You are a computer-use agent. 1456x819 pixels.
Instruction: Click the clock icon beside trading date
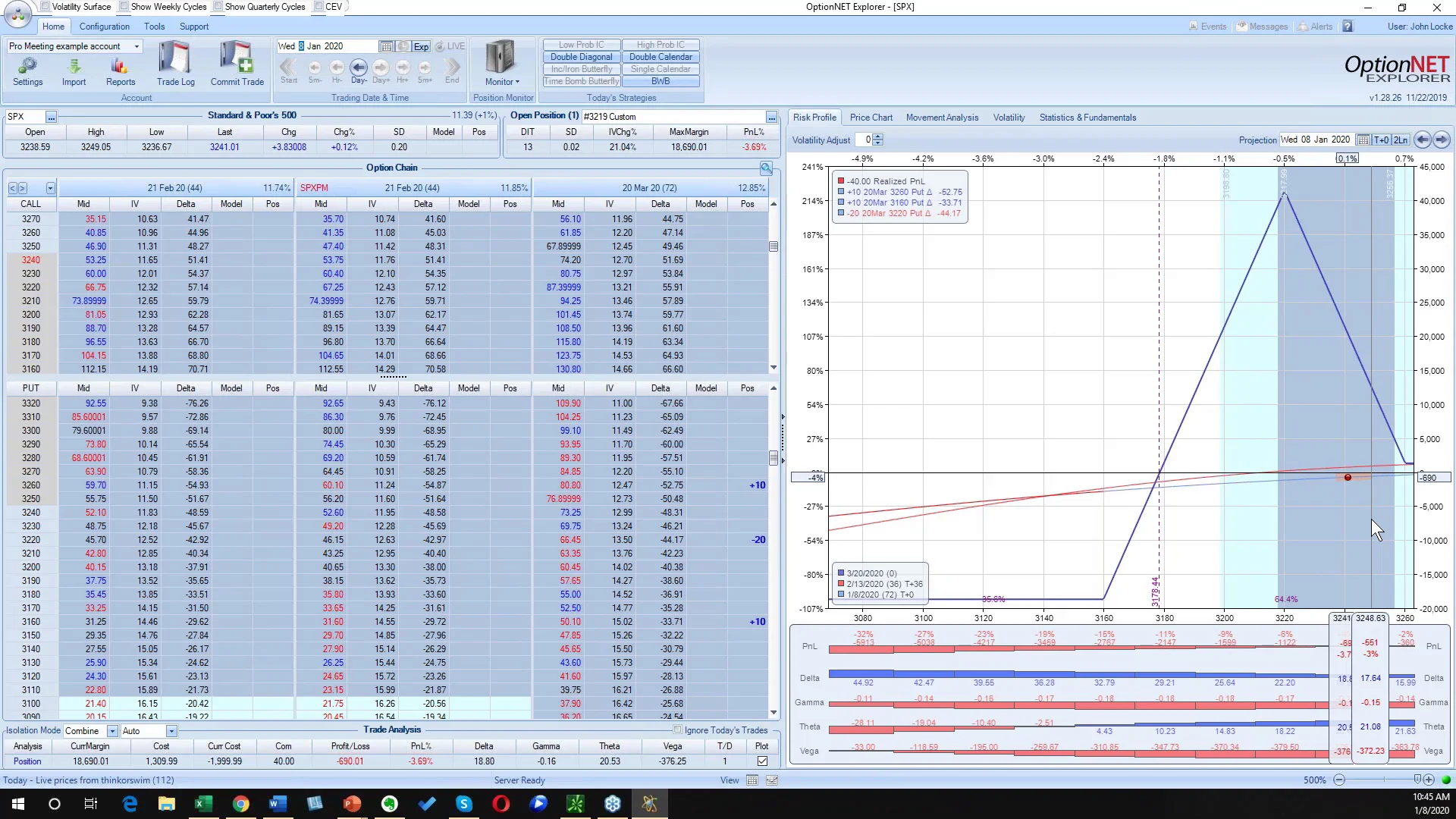[403, 46]
